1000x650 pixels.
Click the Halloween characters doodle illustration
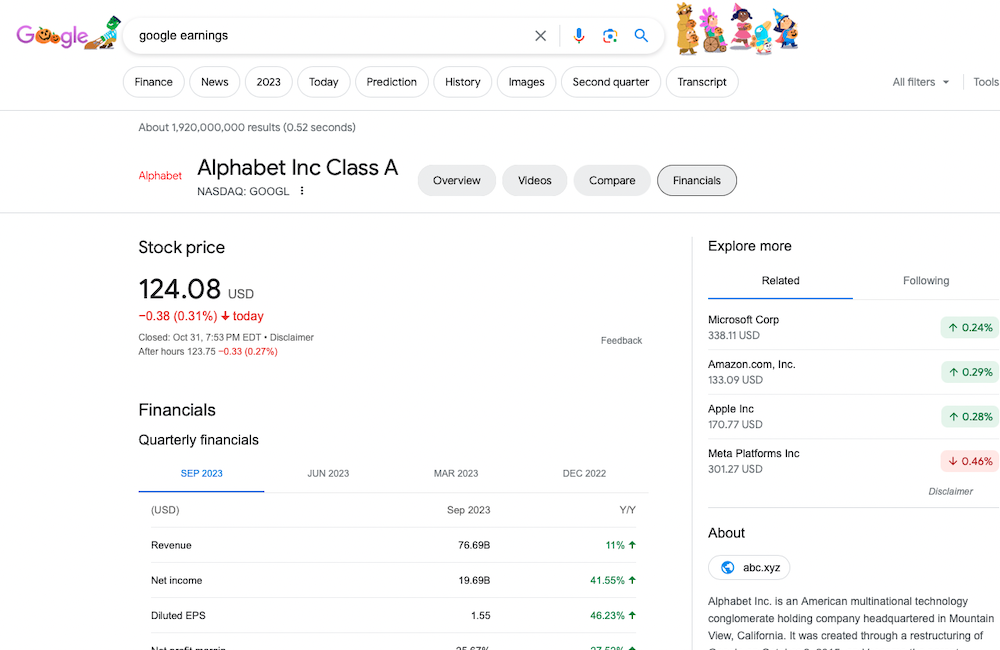pos(736,29)
